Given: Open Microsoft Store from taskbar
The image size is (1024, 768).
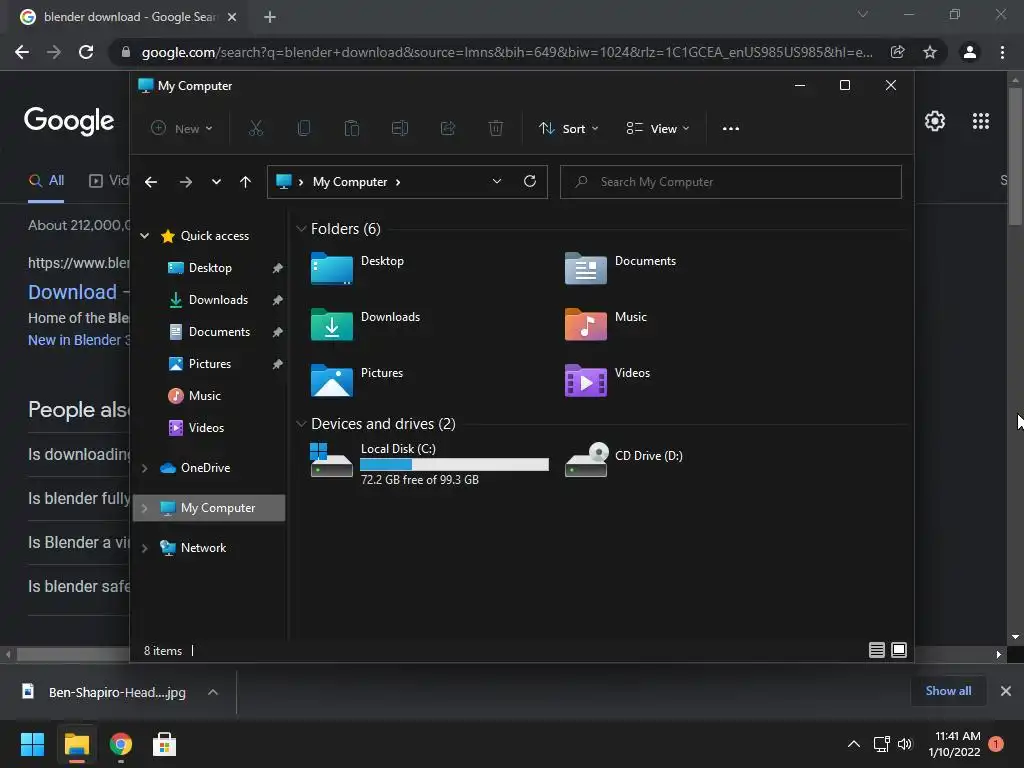Looking at the screenshot, I should tap(164, 744).
